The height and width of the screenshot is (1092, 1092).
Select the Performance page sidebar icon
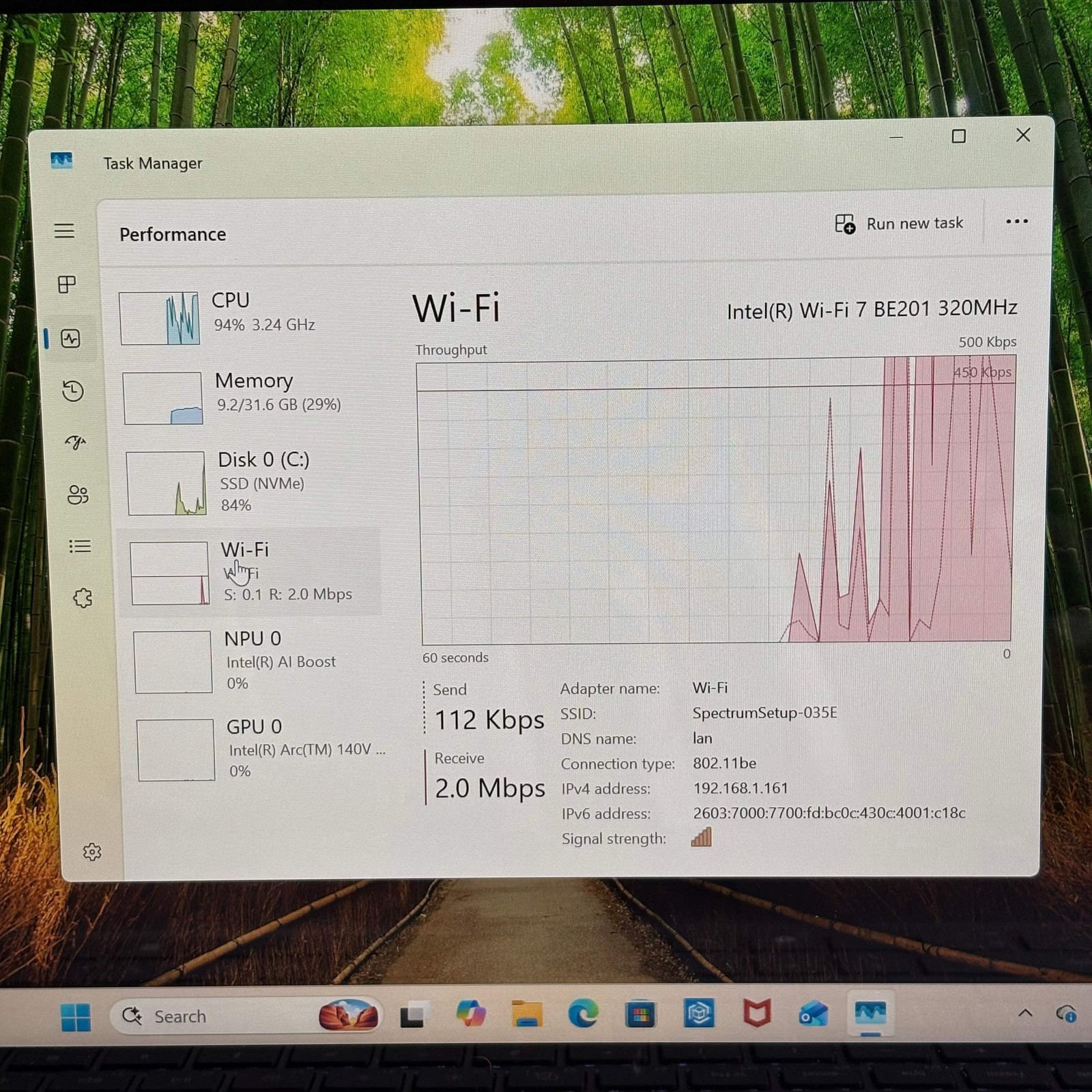70,339
